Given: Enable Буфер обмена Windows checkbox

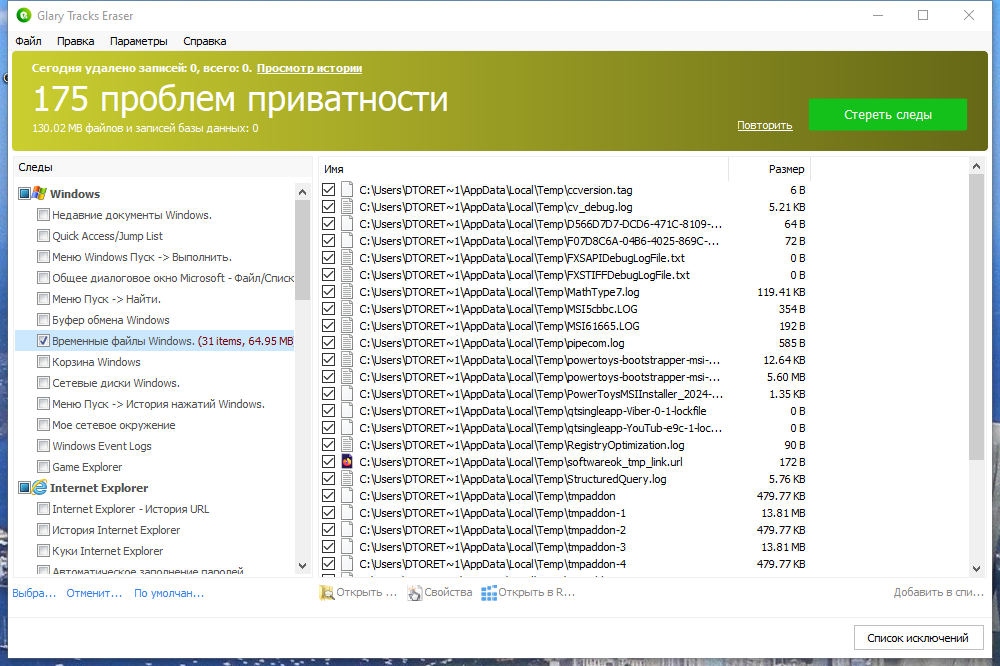Looking at the screenshot, I should 43,320.
